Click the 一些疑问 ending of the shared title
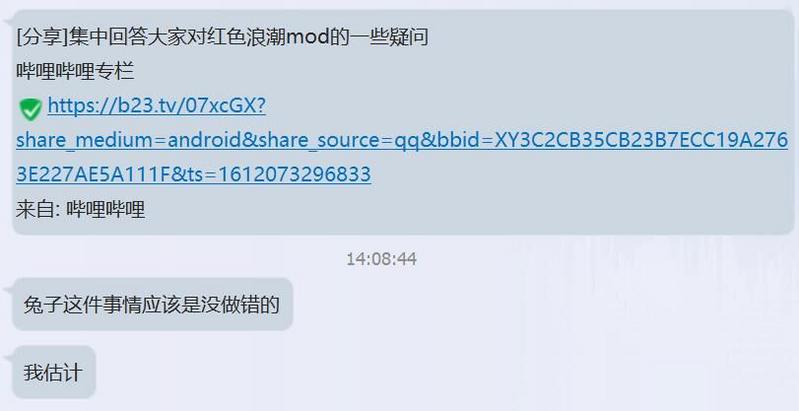This screenshot has height=411, width=799. (x=389, y=37)
